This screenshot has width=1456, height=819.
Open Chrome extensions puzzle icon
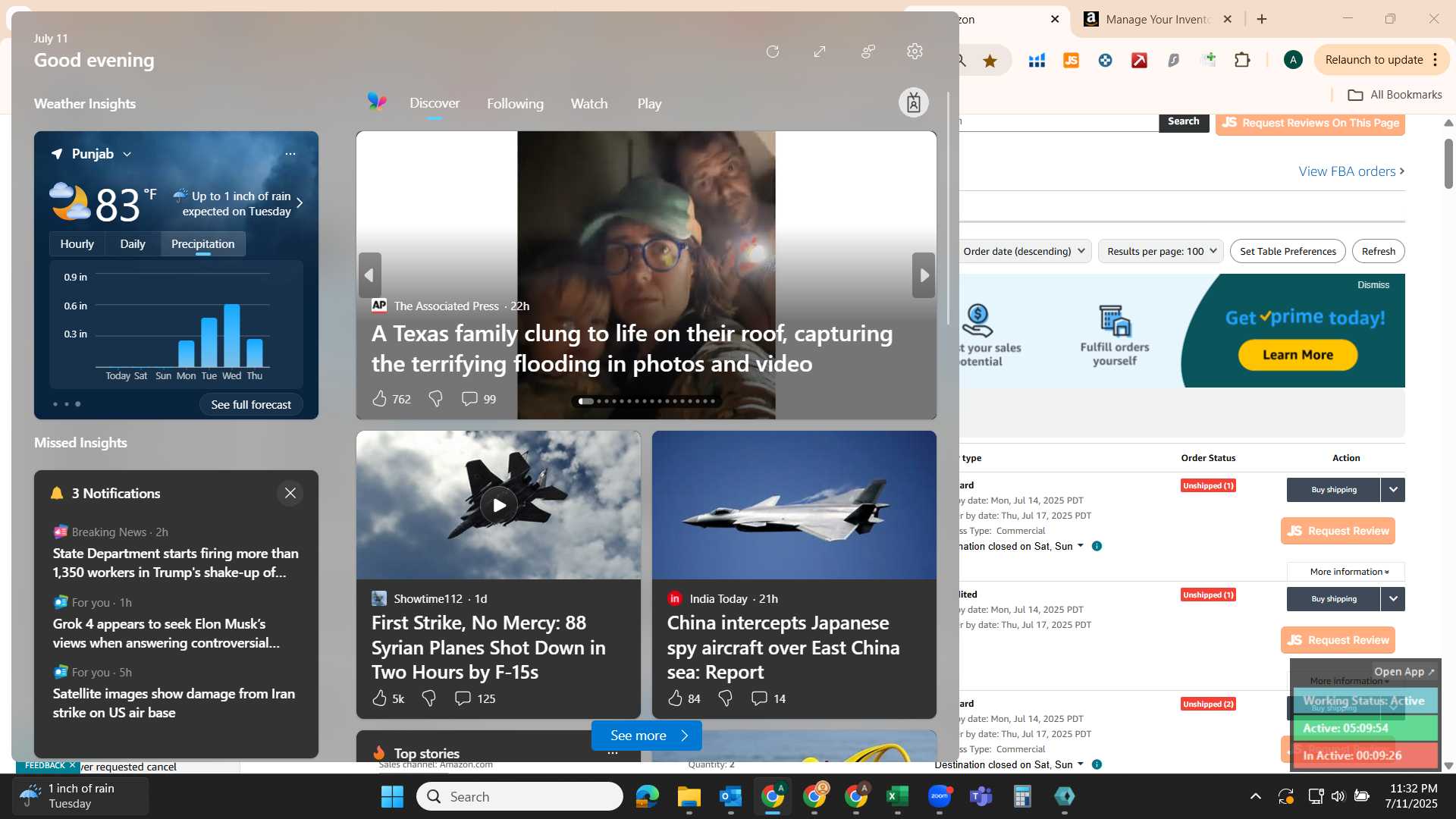[1242, 60]
